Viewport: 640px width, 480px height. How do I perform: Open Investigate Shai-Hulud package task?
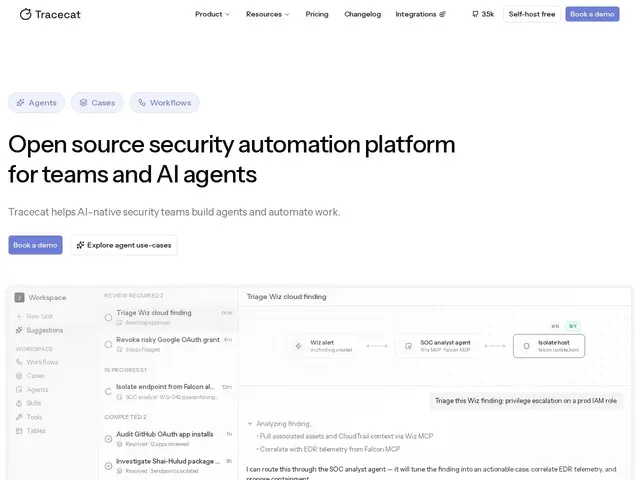168,465
